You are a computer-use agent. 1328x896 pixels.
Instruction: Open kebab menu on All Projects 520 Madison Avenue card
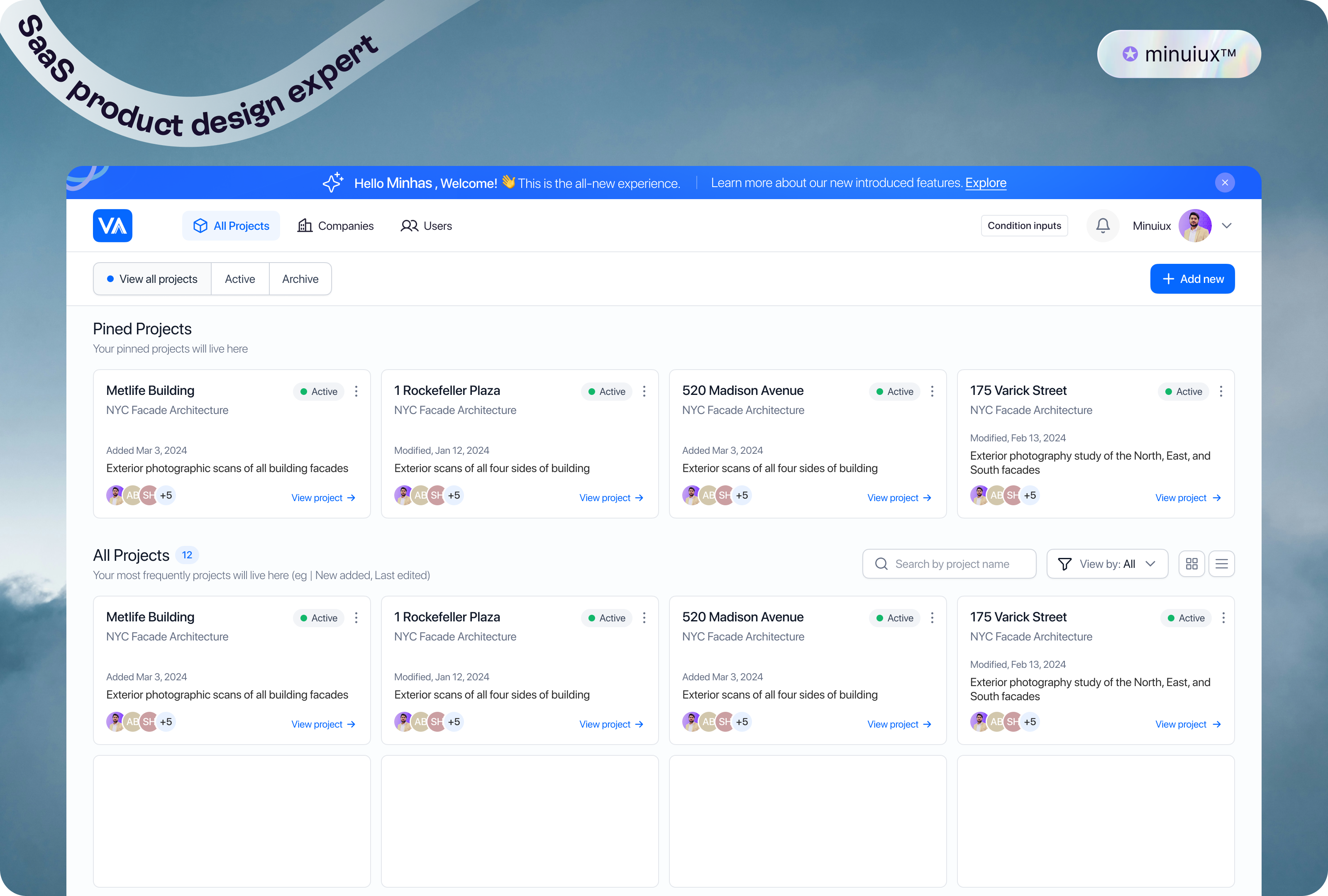pyautogui.click(x=932, y=618)
